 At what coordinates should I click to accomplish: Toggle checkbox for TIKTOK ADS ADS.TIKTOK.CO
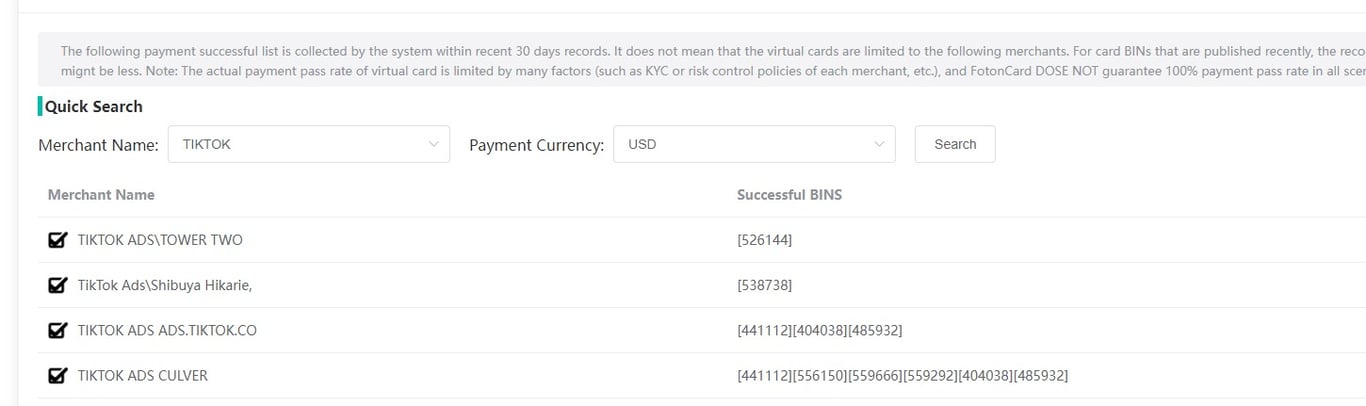pos(58,330)
